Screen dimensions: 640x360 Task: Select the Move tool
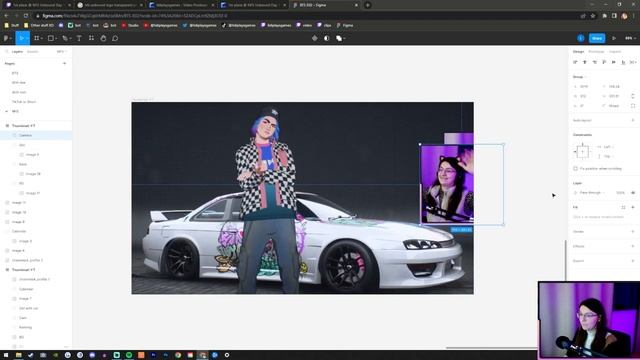pyautogui.click(x=21, y=38)
